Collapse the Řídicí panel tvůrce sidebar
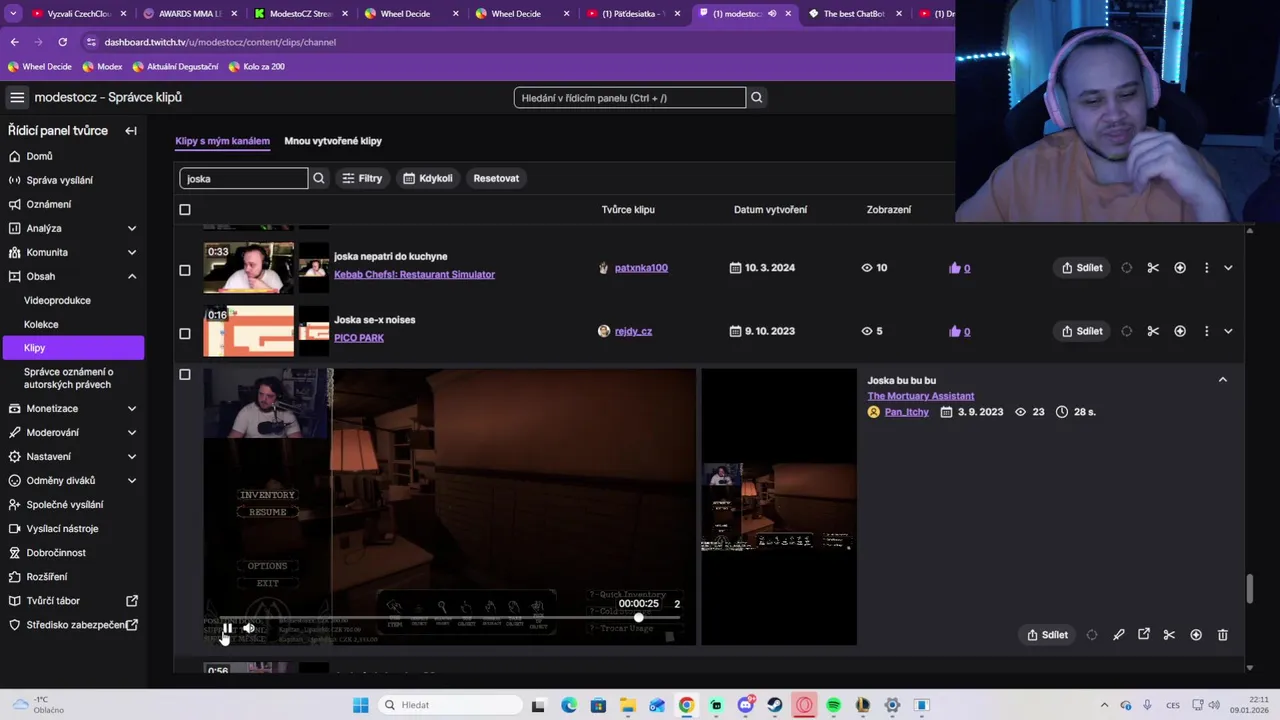The width and height of the screenshot is (1280, 720). 131,131
